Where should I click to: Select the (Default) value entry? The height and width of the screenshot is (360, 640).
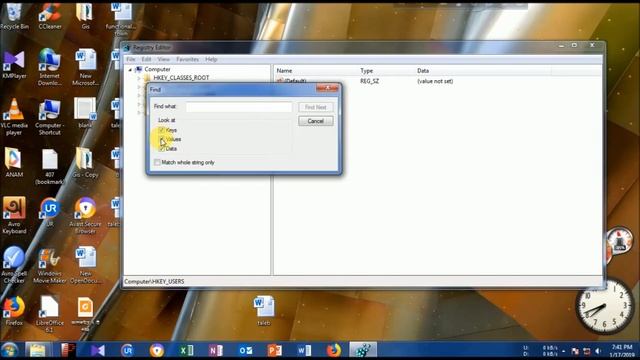(296, 81)
